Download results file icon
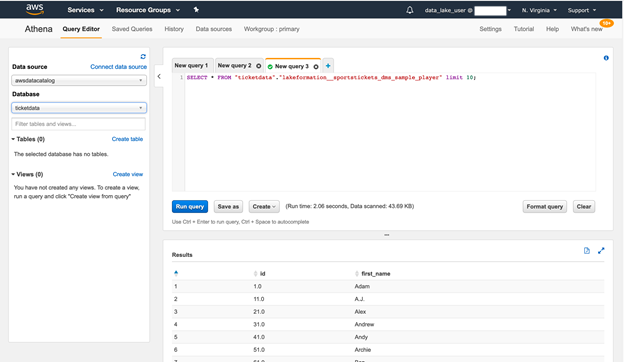Viewport: 624px width, 362px height. [587, 251]
